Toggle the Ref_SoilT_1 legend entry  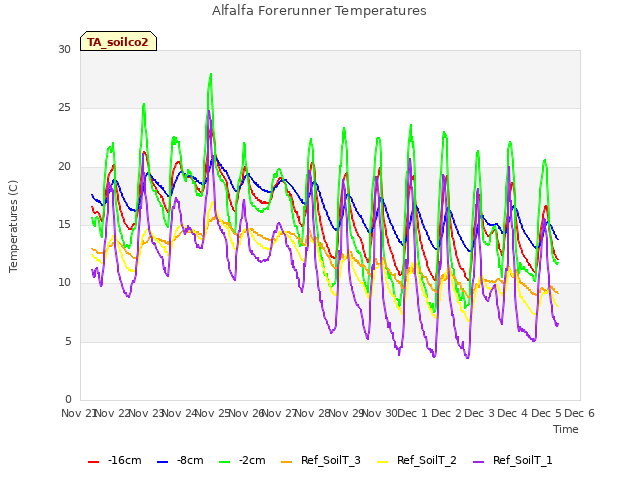513,460
